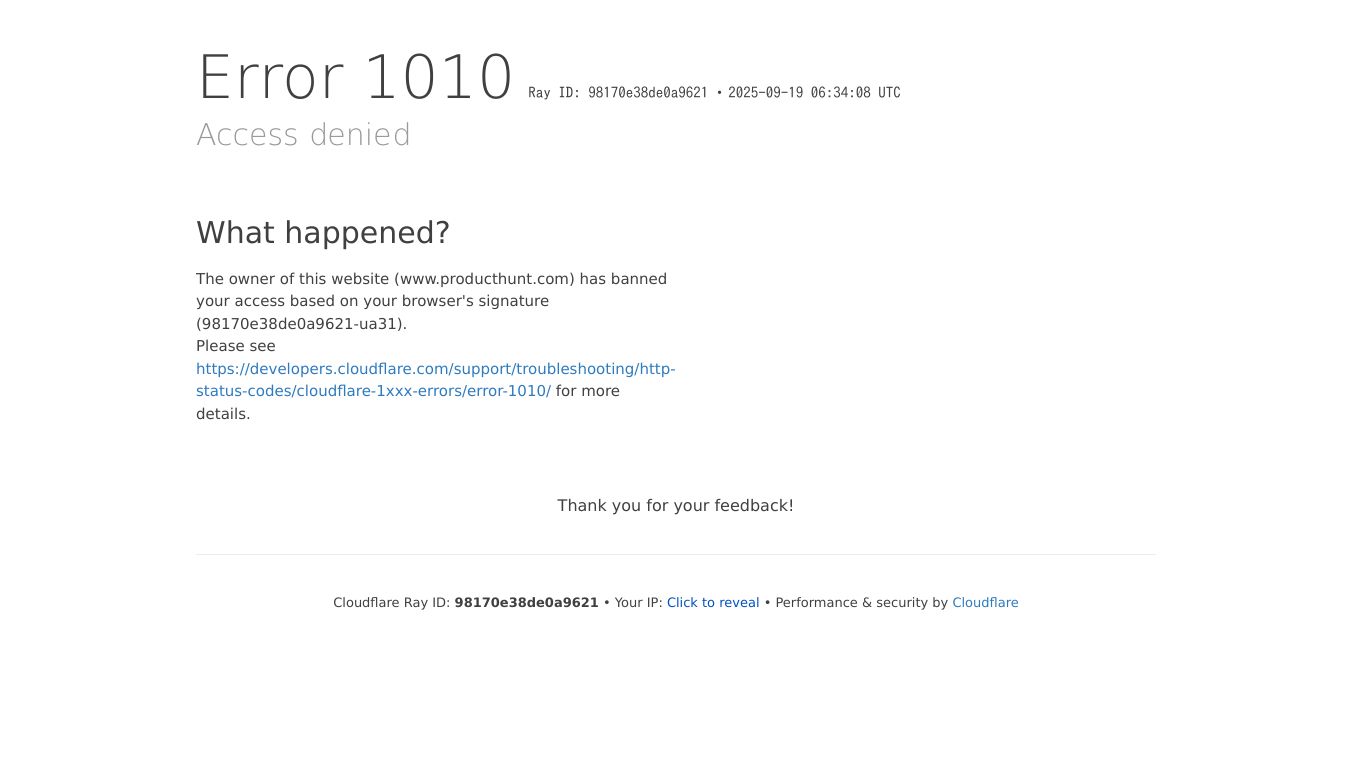Click the 'details.' word ending the paragraph
This screenshot has width=1352, height=760.
[x=223, y=414]
